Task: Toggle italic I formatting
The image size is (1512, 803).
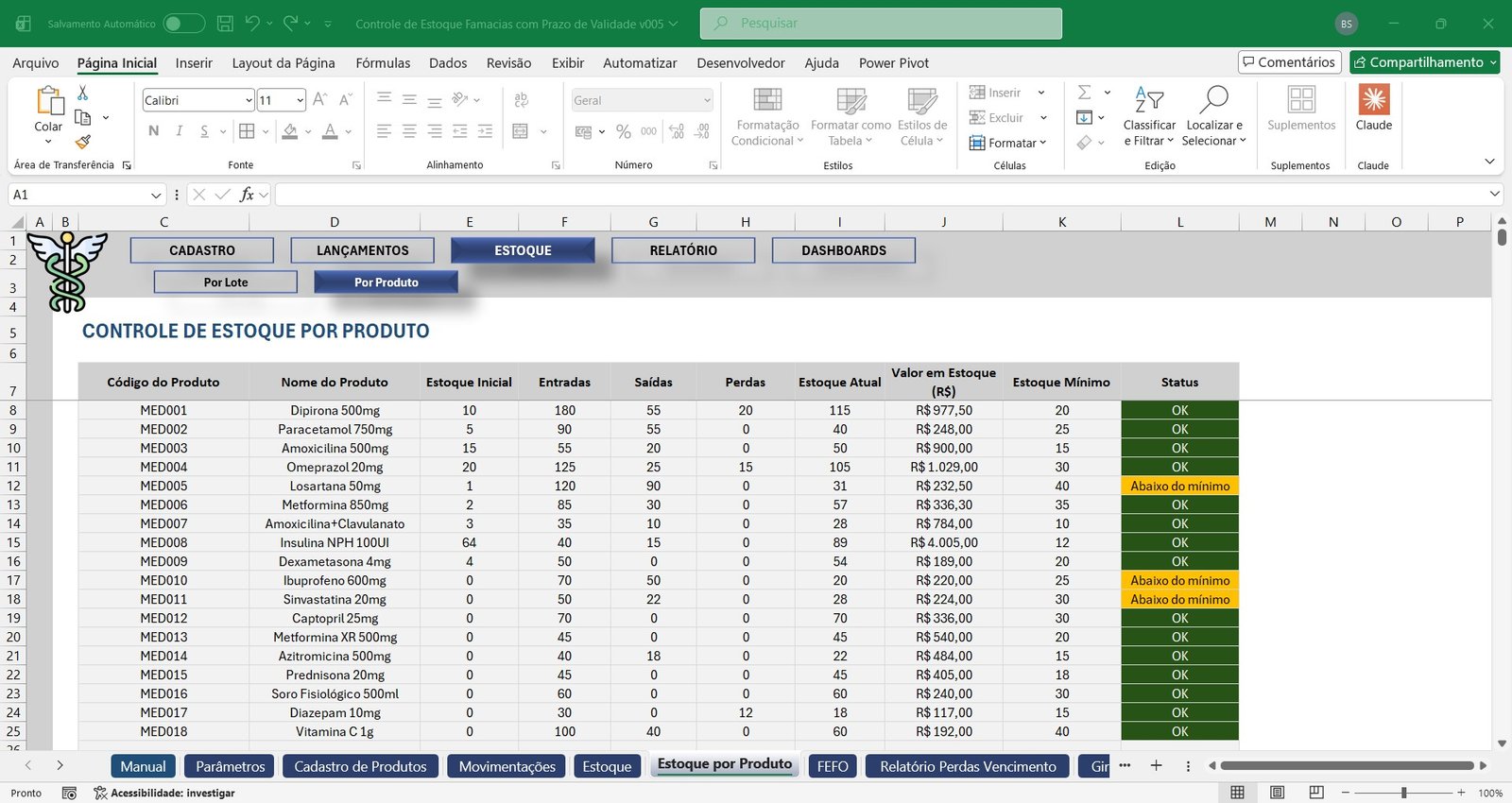Action: pyautogui.click(x=179, y=131)
